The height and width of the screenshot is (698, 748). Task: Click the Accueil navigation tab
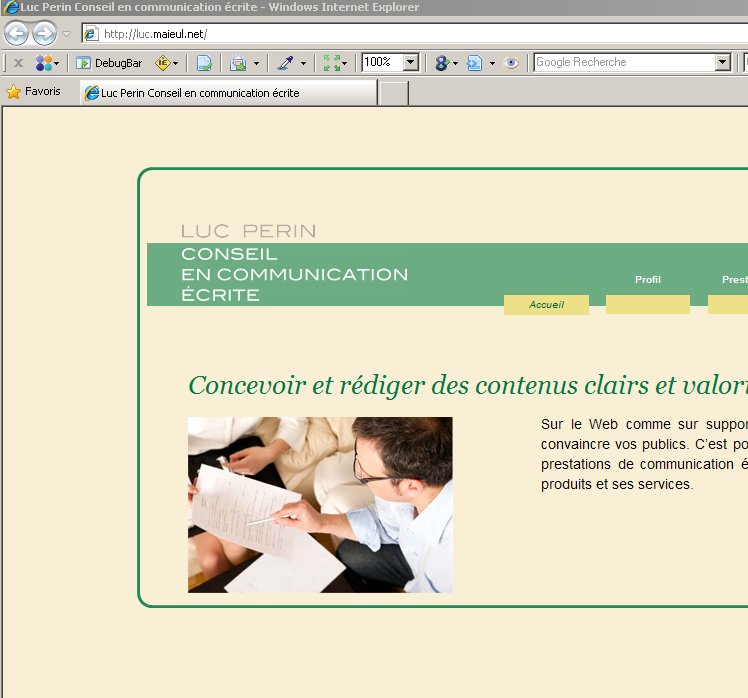pyautogui.click(x=546, y=305)
